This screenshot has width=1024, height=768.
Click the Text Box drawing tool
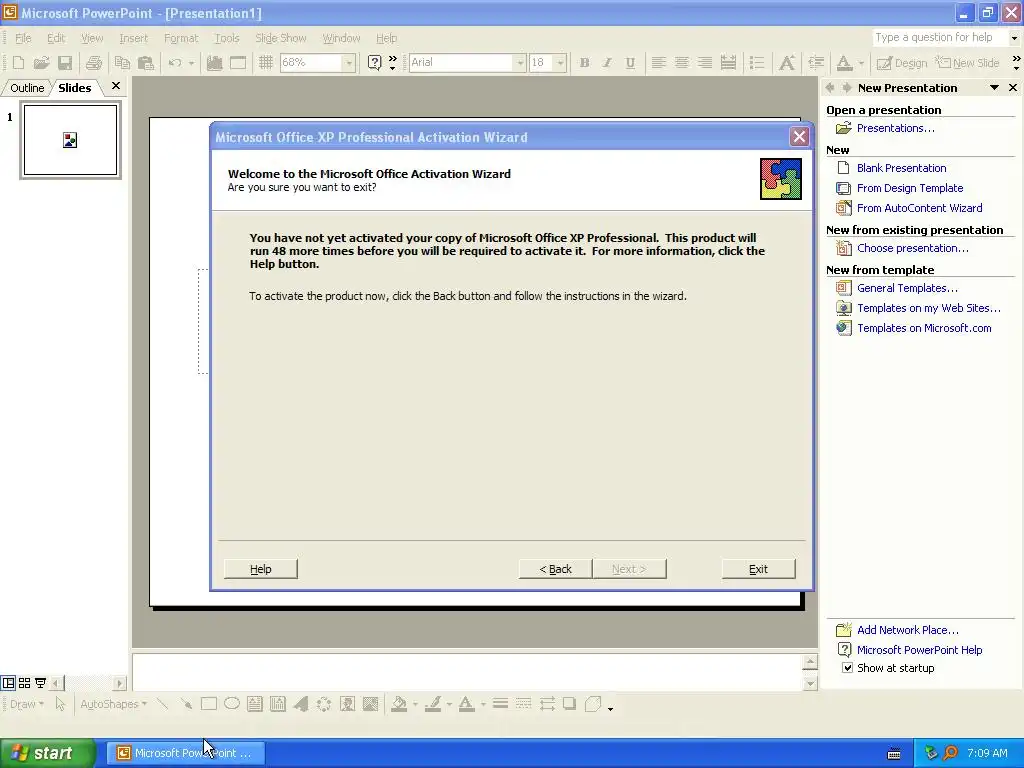[255, 704]
